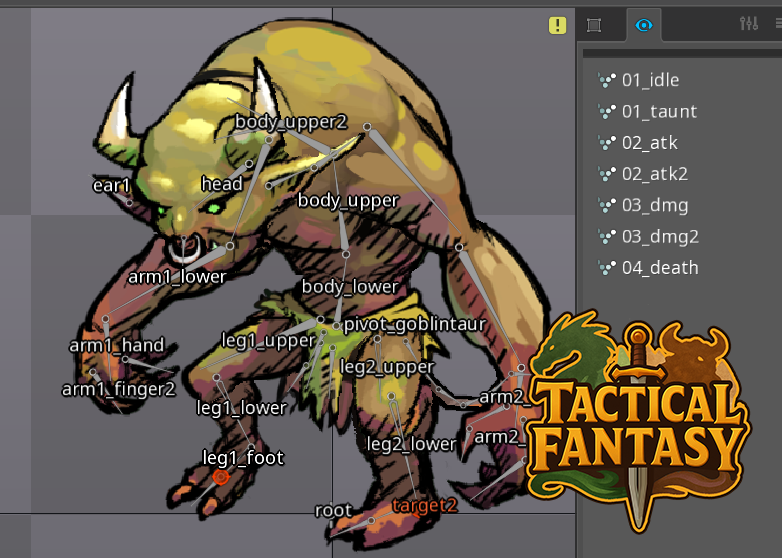Select the body_upper bone label

coord(348,200)
